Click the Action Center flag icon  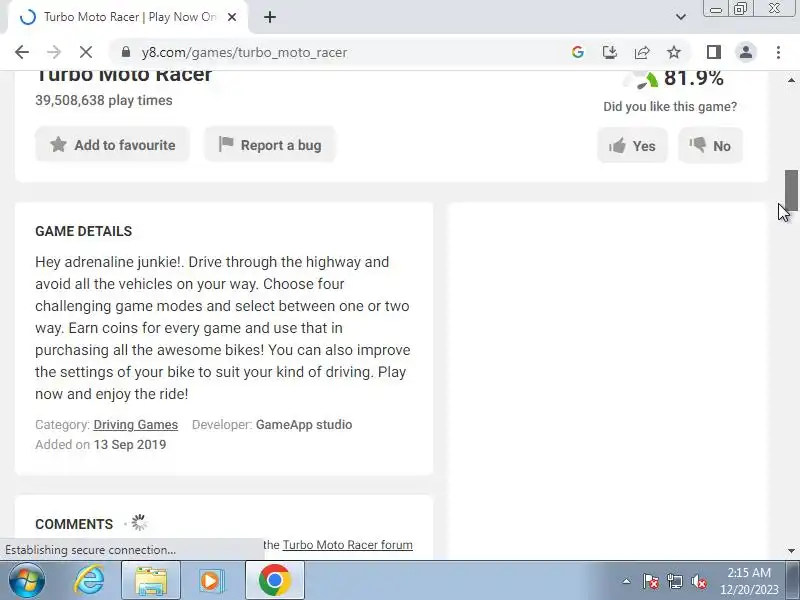coord(651,581)
